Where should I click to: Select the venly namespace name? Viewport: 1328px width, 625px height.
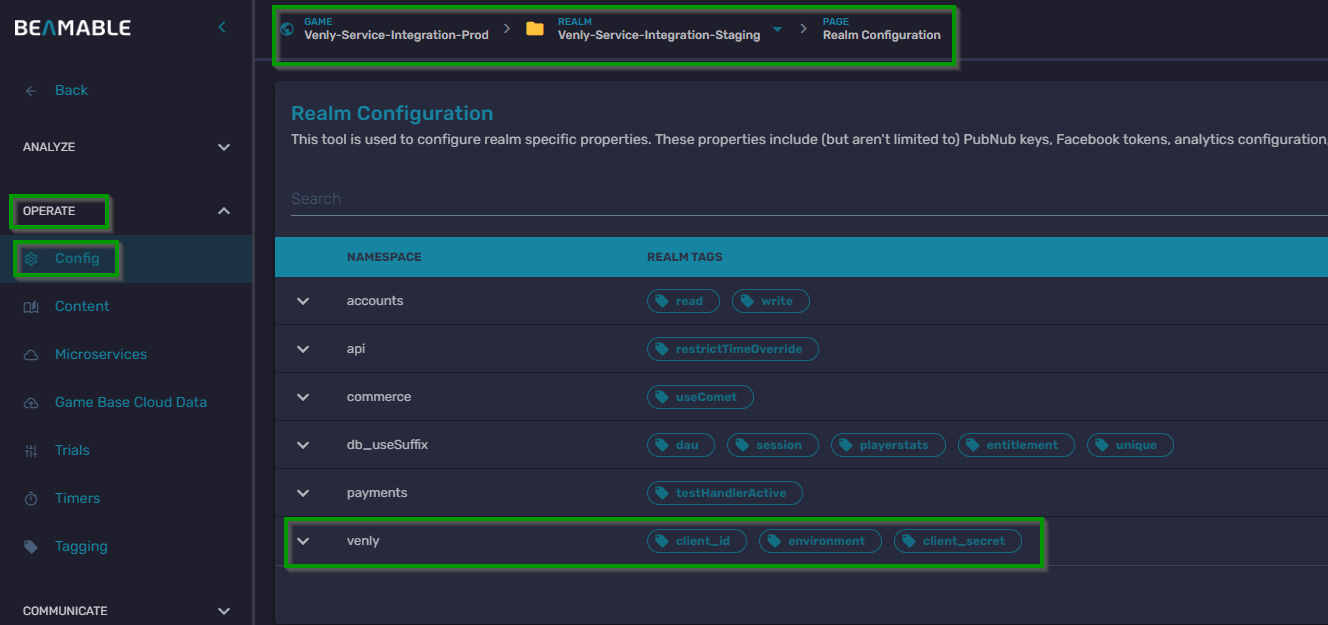pyautogui.click(x=363, y=541)
